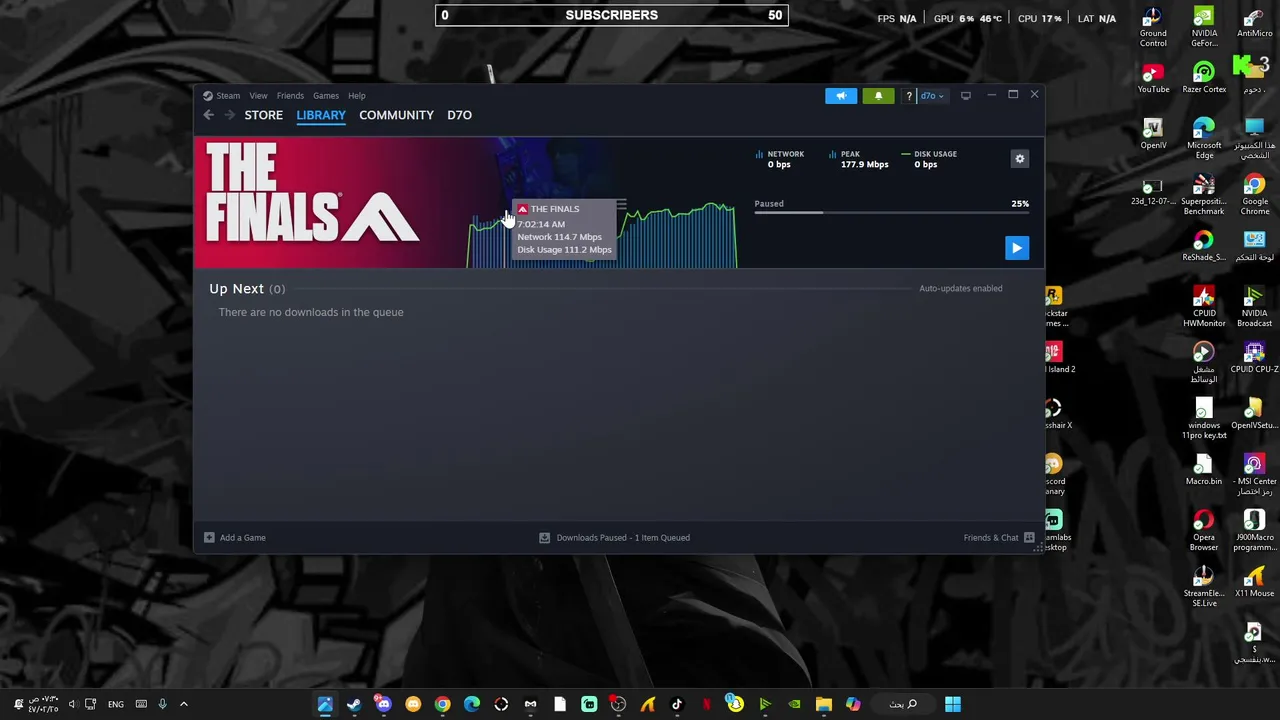Screen dimensions: 1280x720
Task: Open Google Chrome desktop shortcut
Action: click(x=1254, y=196)
